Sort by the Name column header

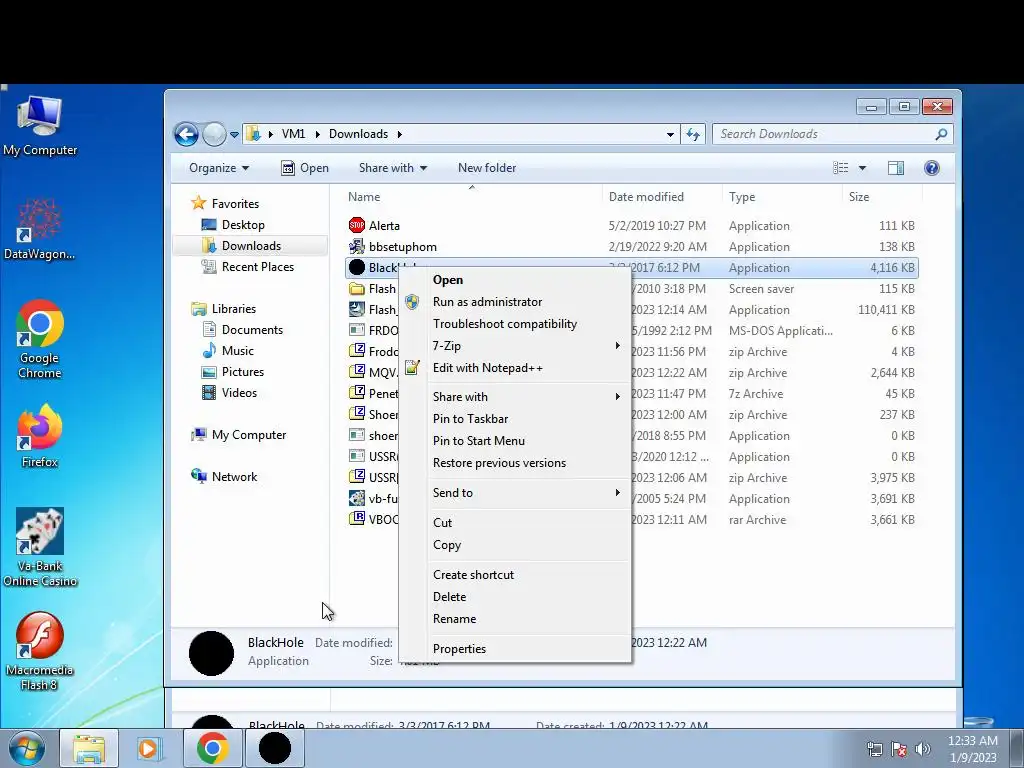tap(470, 197)
